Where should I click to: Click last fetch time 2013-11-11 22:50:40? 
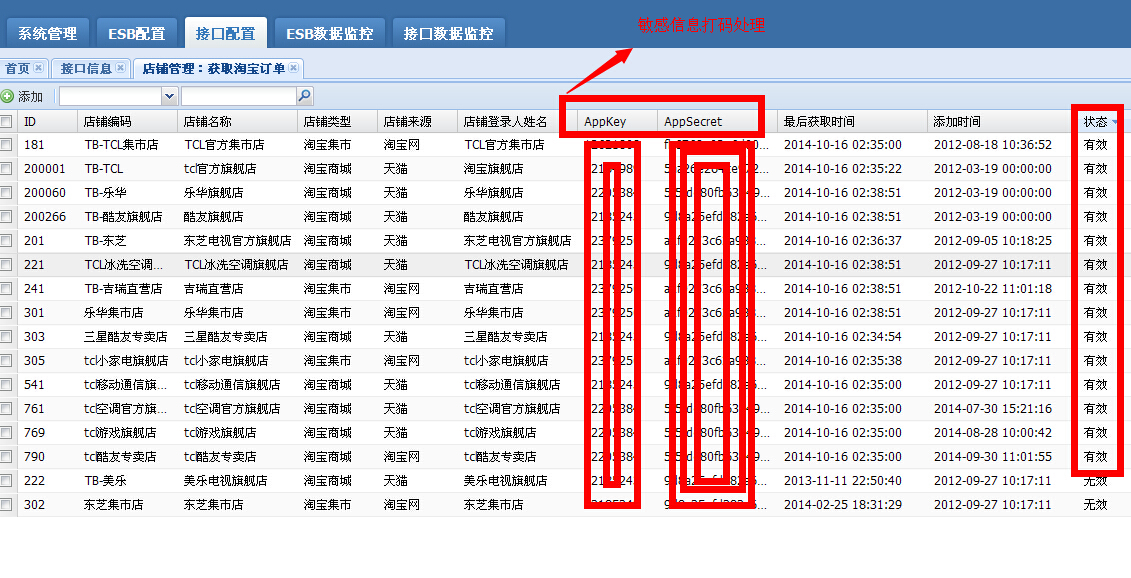[x=842, y=481]
